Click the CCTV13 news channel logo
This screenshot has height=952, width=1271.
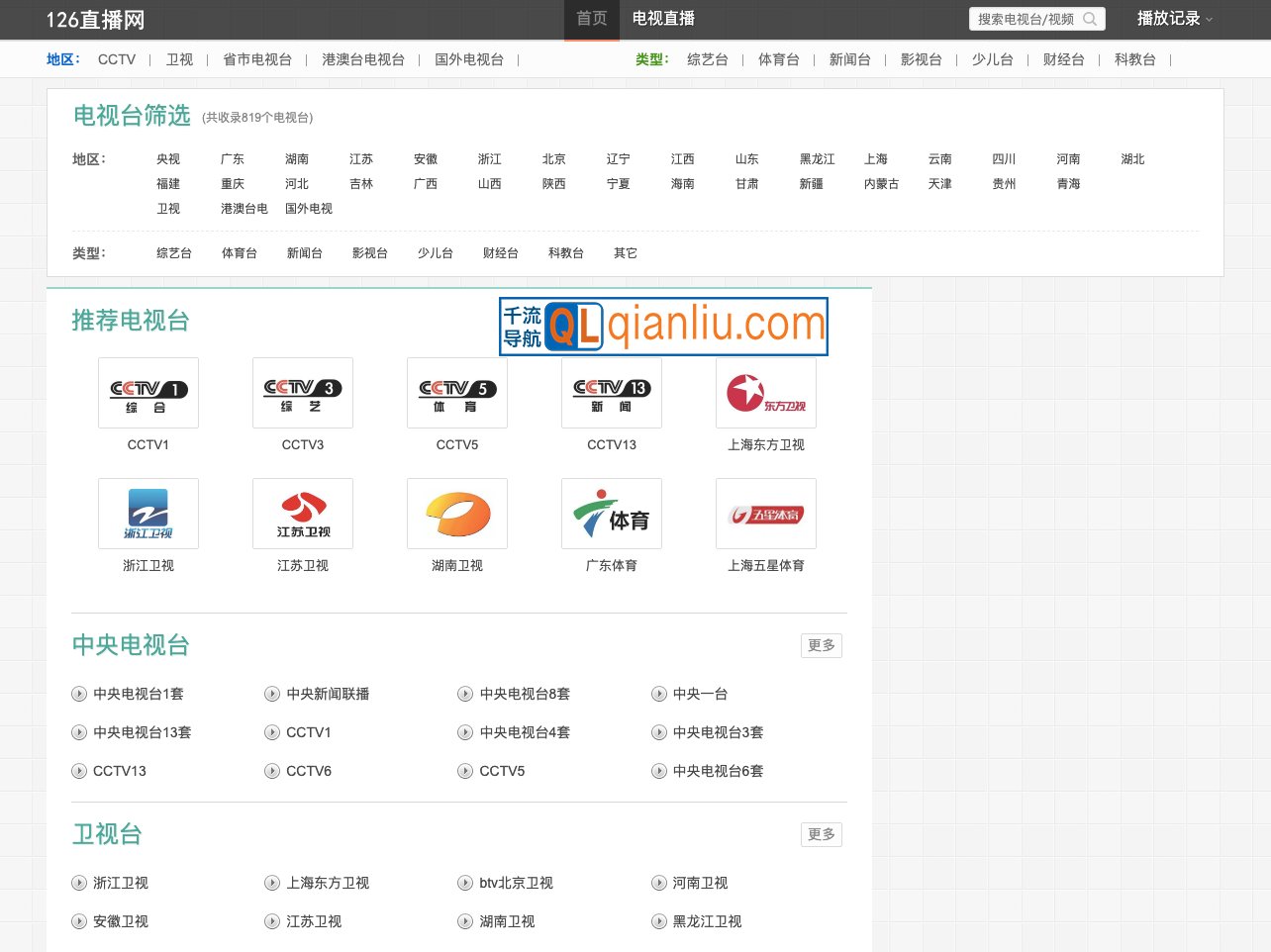tap(611, 392)
